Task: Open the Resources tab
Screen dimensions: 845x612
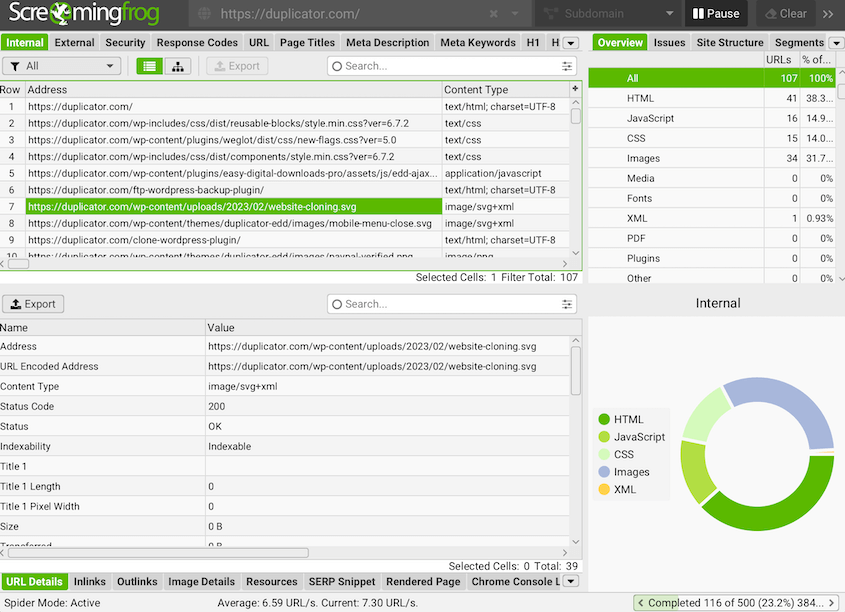Action: click(x=272, y=582)
